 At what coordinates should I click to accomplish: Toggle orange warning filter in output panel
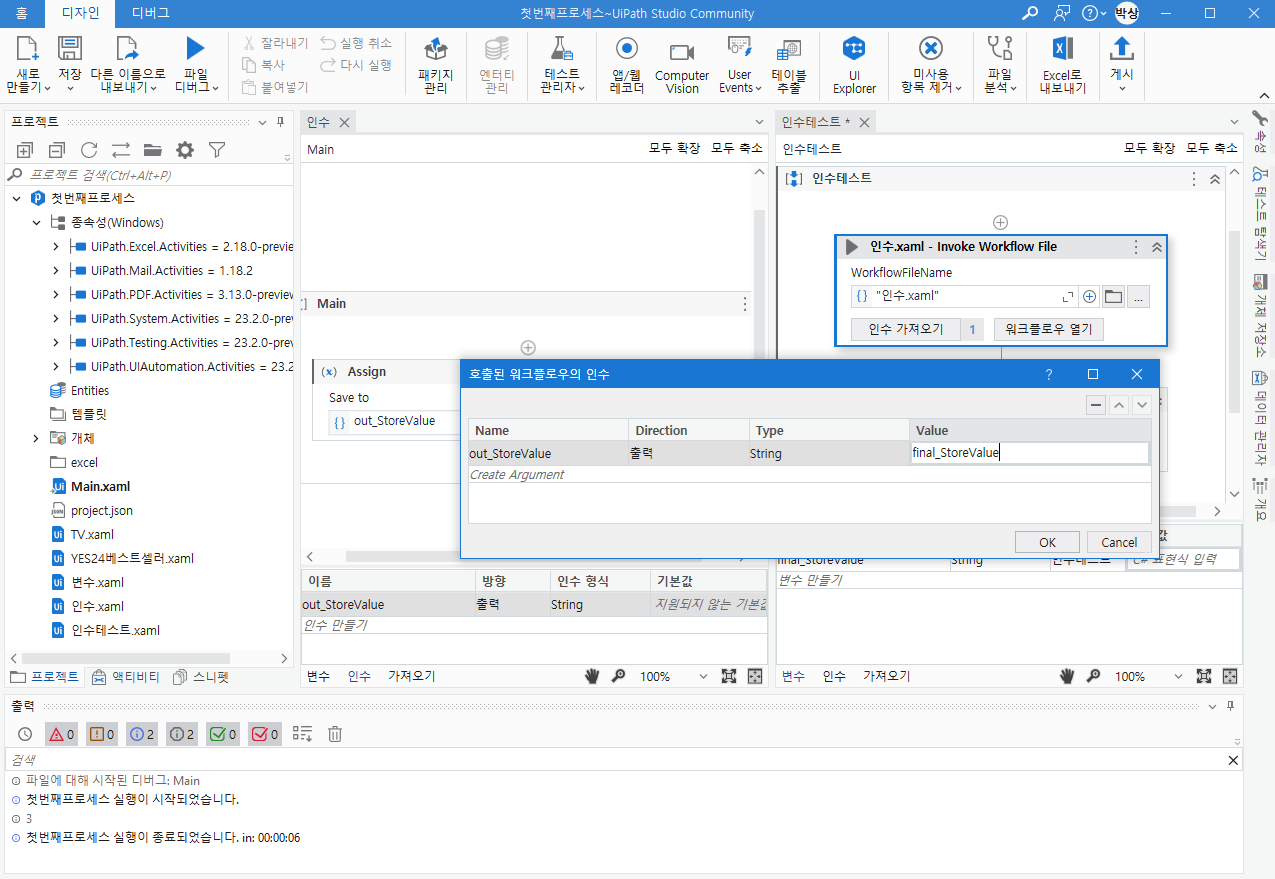point(101,734)
